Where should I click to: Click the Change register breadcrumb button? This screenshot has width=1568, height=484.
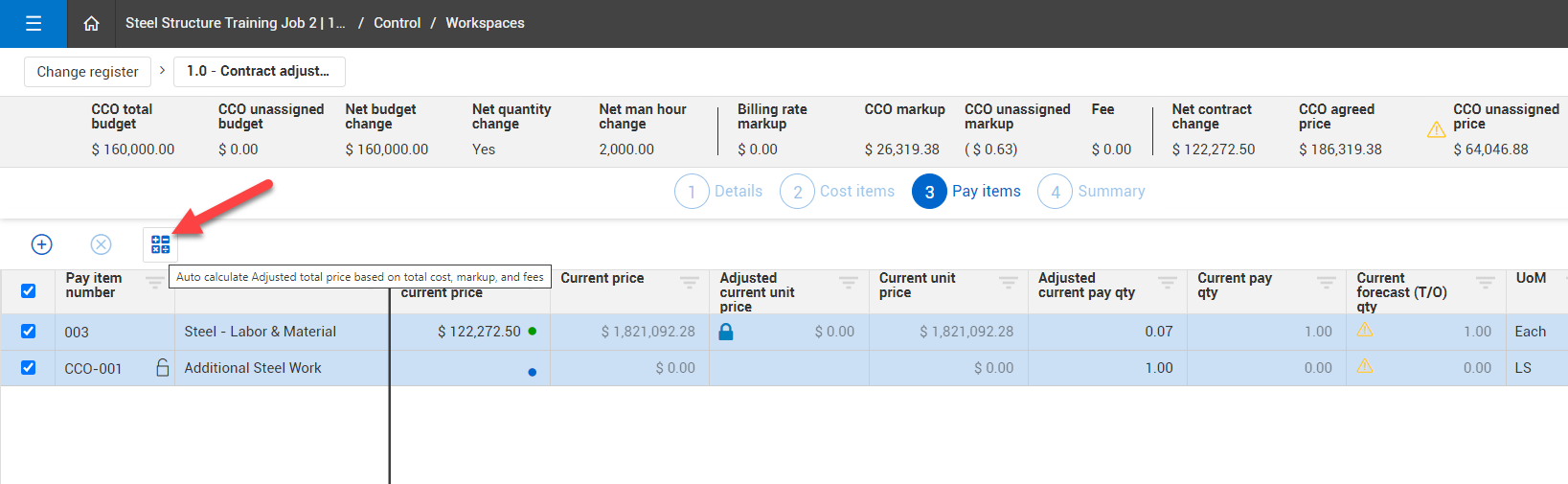pyautogui.click(x=87, y=72)
